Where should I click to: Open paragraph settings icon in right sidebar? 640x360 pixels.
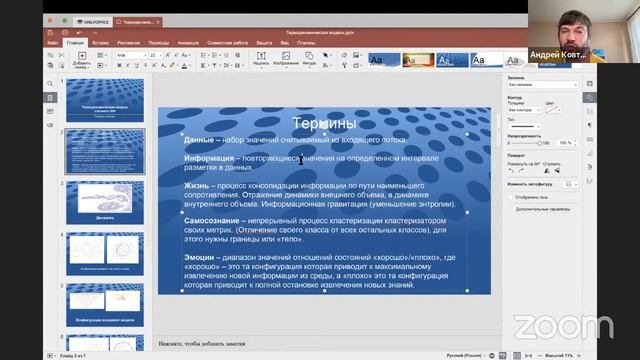[x=590, y=125]
